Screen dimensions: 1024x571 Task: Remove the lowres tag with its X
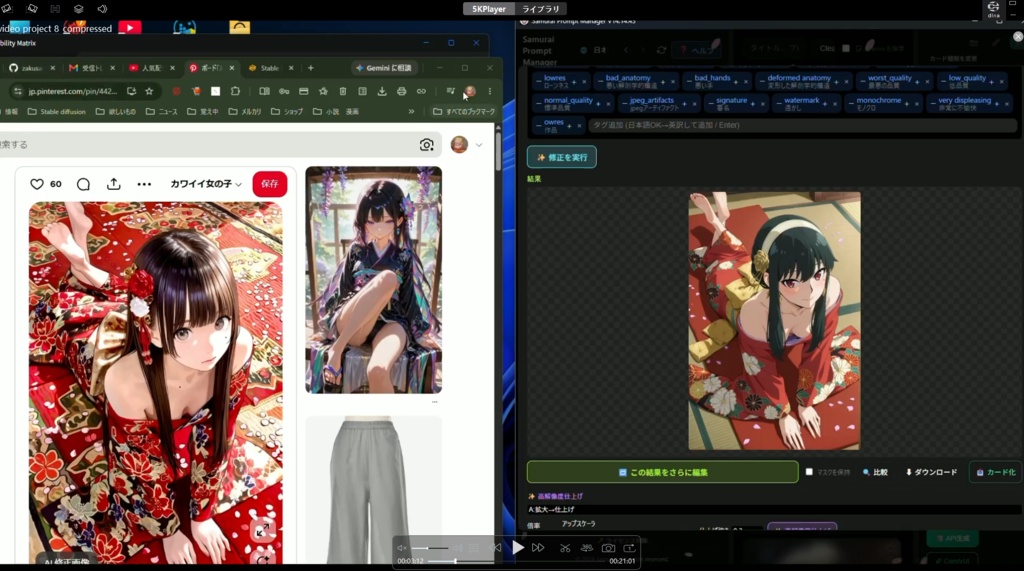click(x=584, y=82)
